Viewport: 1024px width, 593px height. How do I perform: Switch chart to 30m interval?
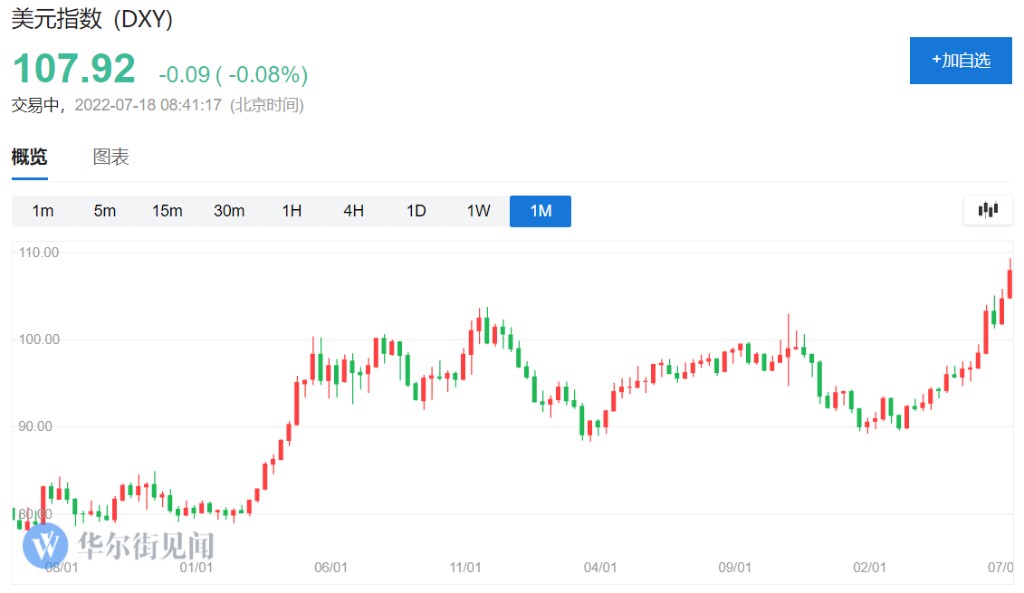pos(229,211)
